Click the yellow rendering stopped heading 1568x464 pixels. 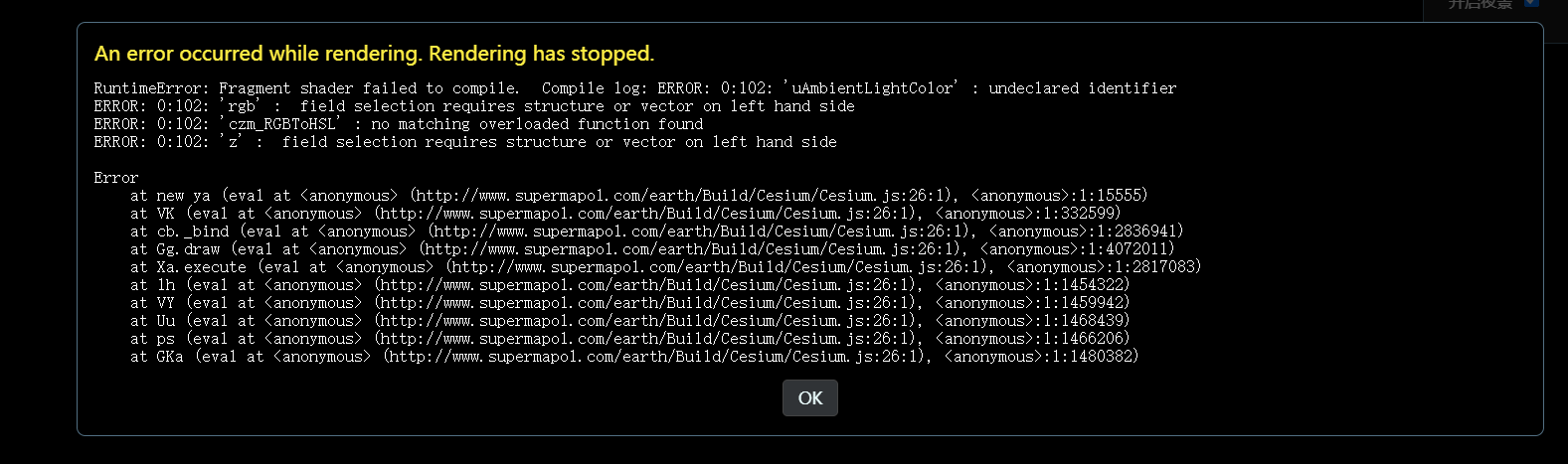[x=374, y=54]
